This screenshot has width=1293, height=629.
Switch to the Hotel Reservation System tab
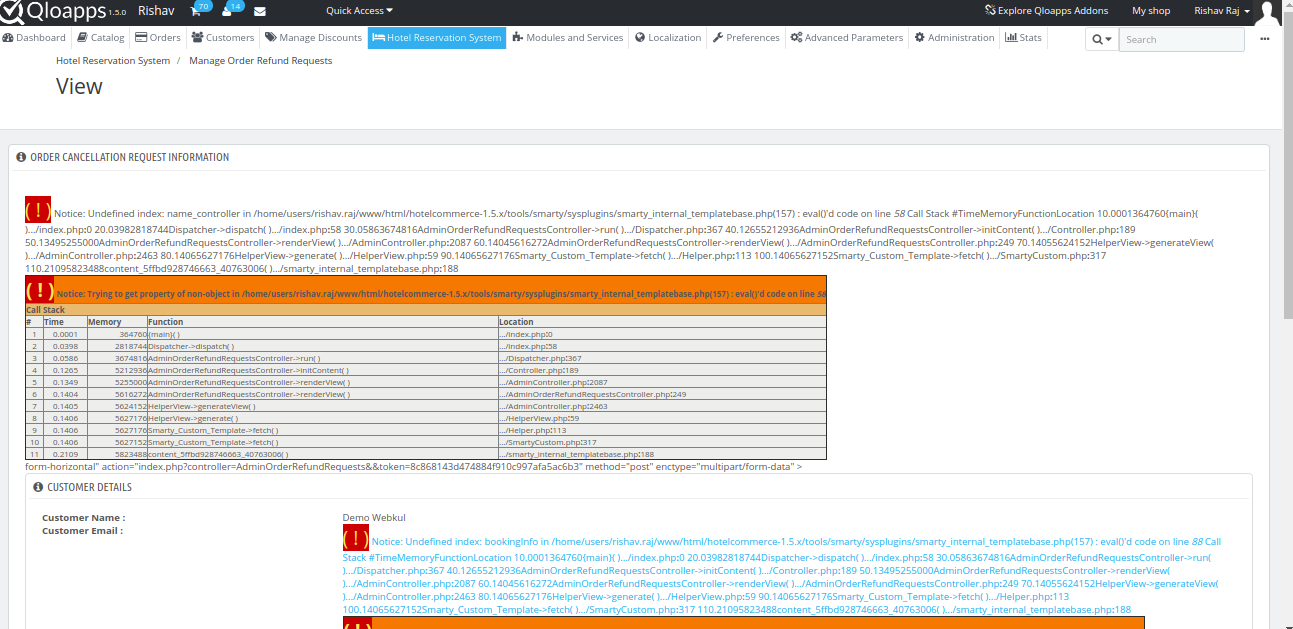pos(439,38)
